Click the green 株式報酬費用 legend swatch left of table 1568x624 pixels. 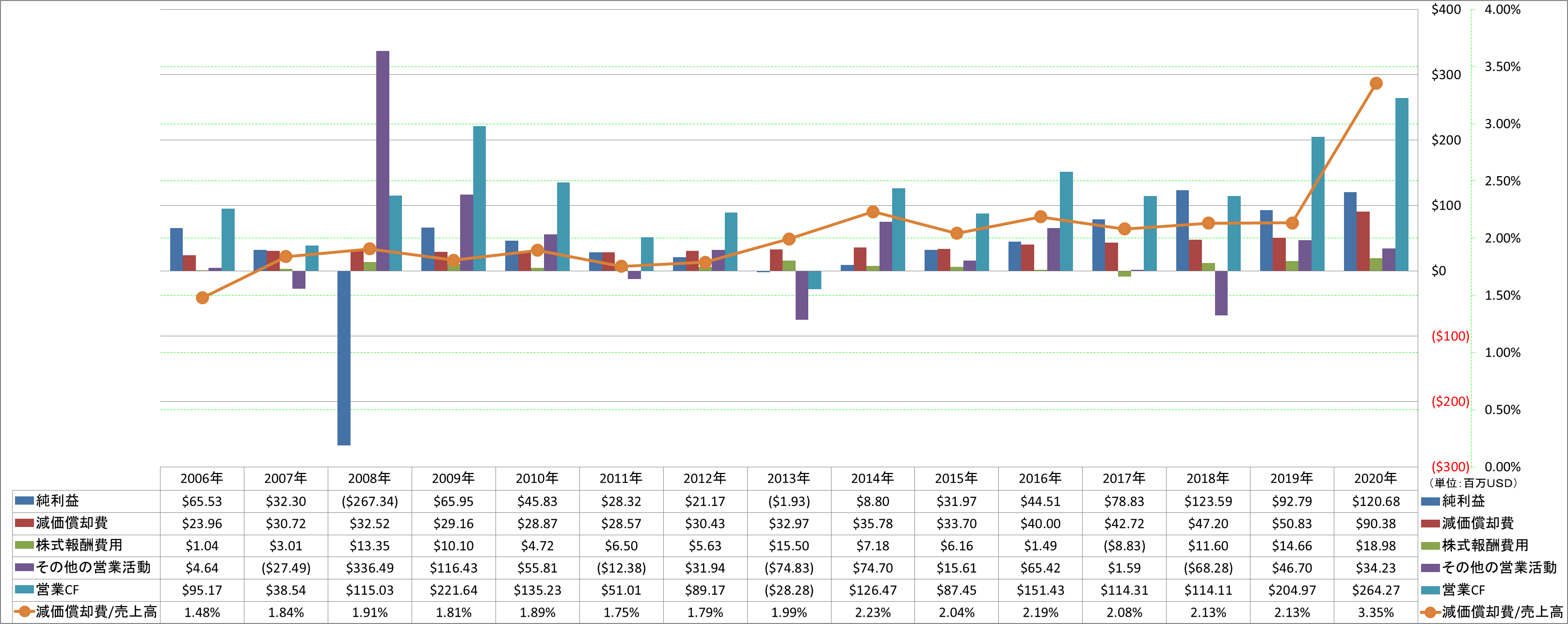(24, 545)
